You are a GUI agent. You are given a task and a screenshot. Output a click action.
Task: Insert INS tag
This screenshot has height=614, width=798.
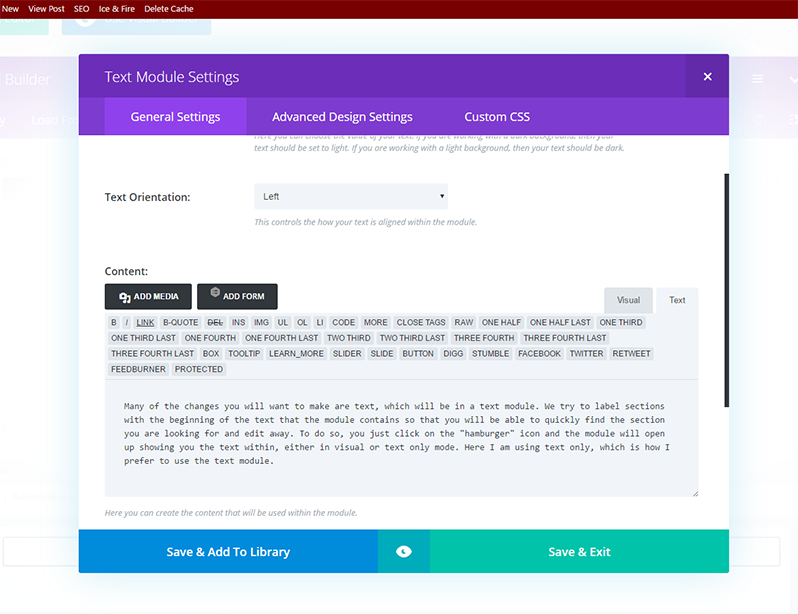pyautogui.click(x=238, y=322)
